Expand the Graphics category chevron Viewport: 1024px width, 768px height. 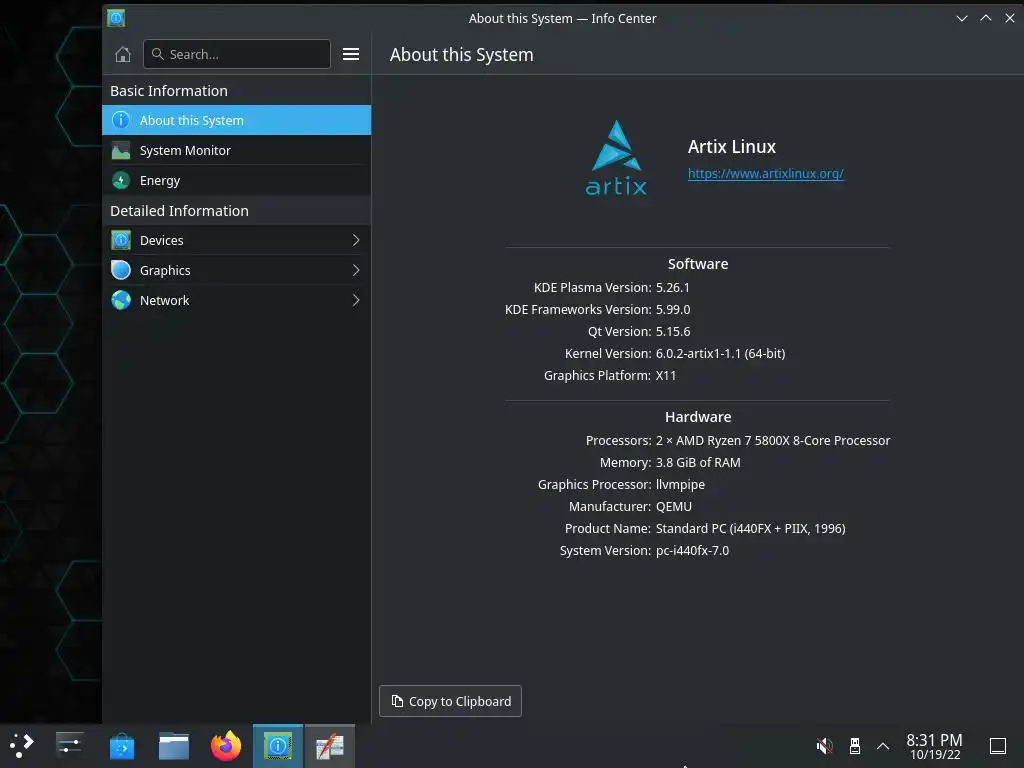click(356, 270)
